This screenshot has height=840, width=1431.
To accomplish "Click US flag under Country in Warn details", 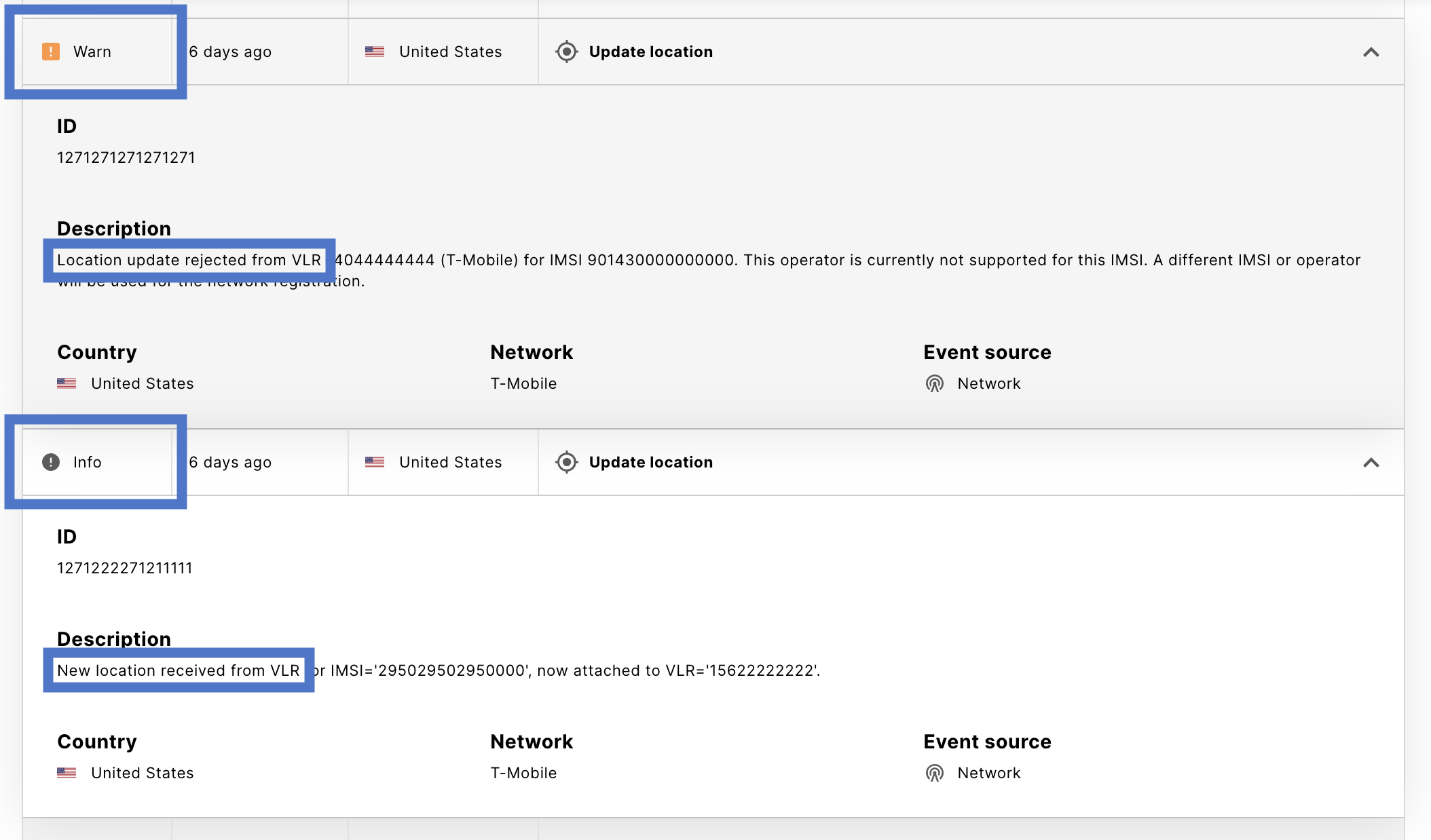I will click(x=67, y=383).
